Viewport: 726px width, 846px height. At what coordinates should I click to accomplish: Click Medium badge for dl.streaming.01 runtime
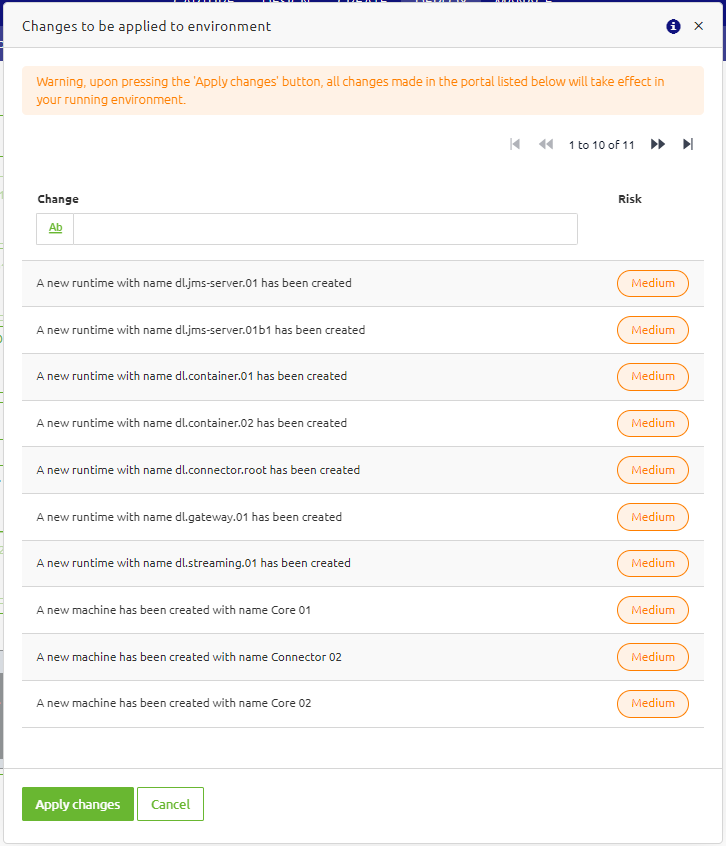click(652, 563)
